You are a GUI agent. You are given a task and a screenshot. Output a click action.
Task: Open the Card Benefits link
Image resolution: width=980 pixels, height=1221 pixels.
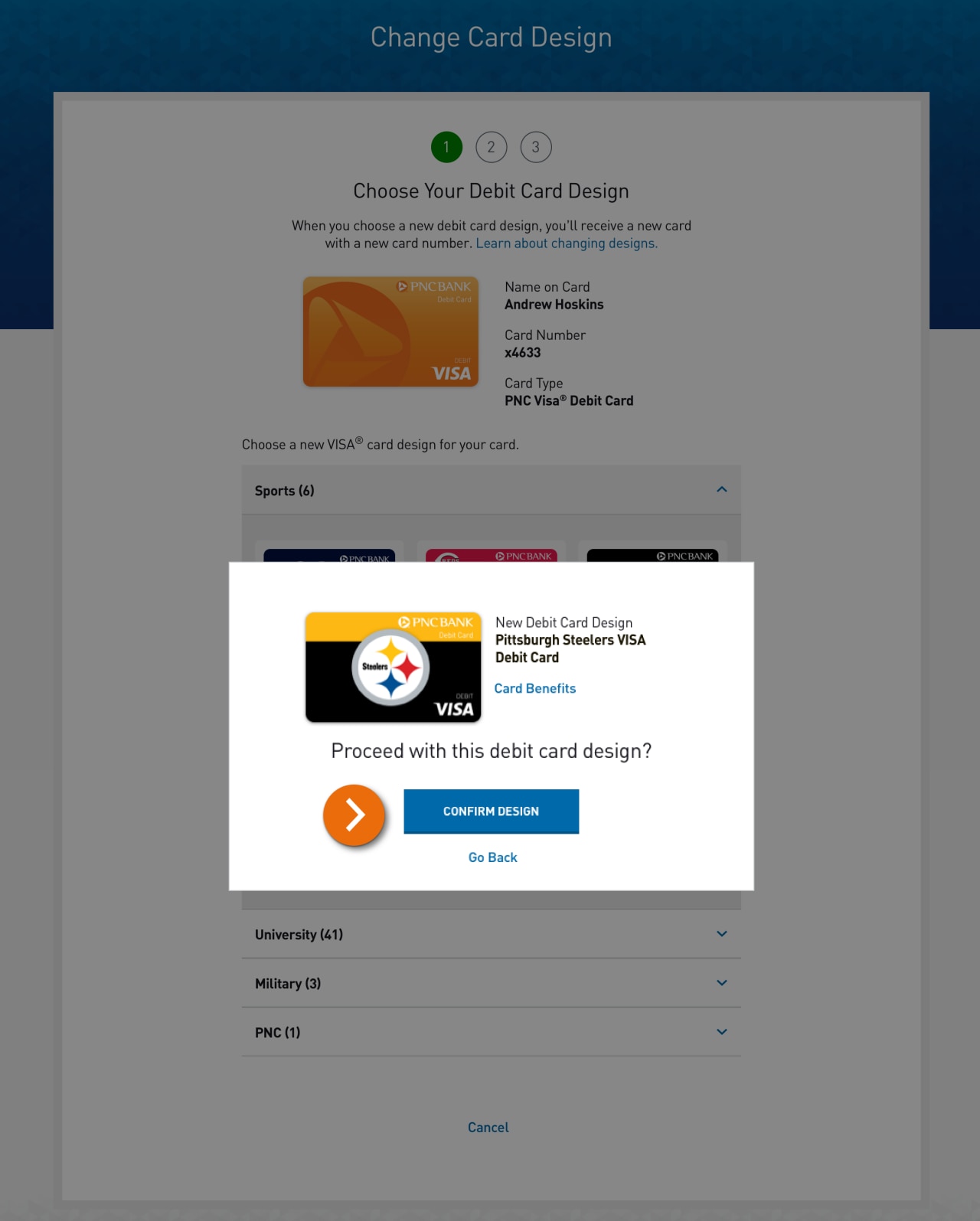pos(534,688)
